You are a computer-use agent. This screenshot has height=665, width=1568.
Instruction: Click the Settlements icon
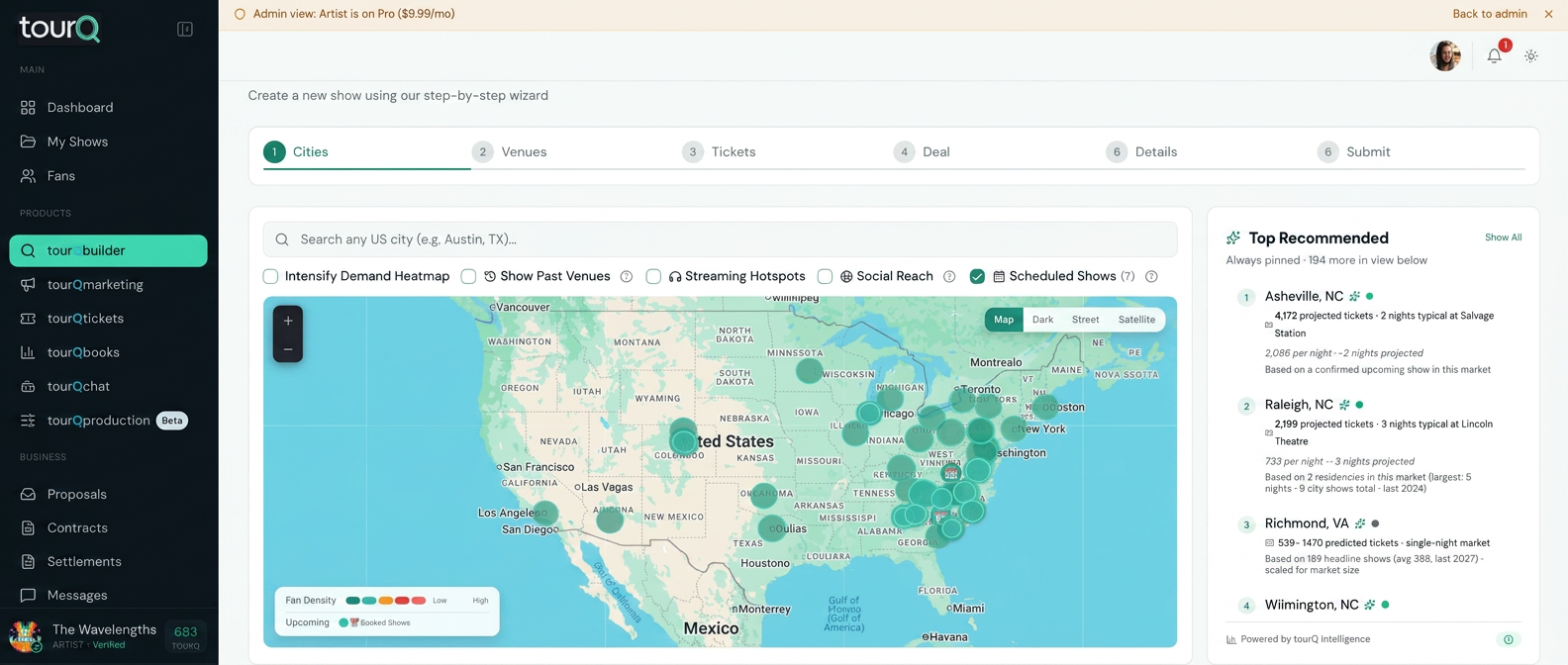pyautogui.click(x=28, y=561)
